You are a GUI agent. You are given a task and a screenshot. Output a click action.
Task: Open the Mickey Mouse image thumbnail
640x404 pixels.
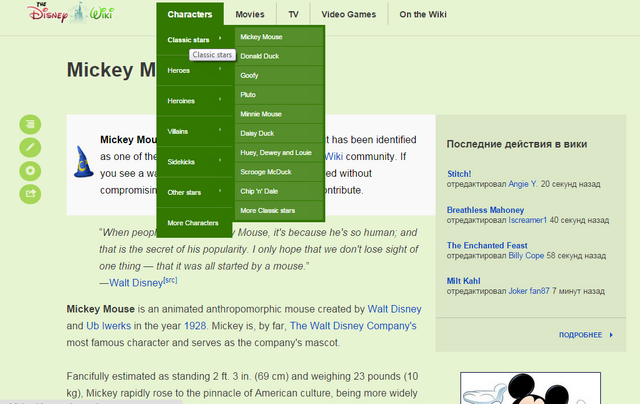(530, 388)
